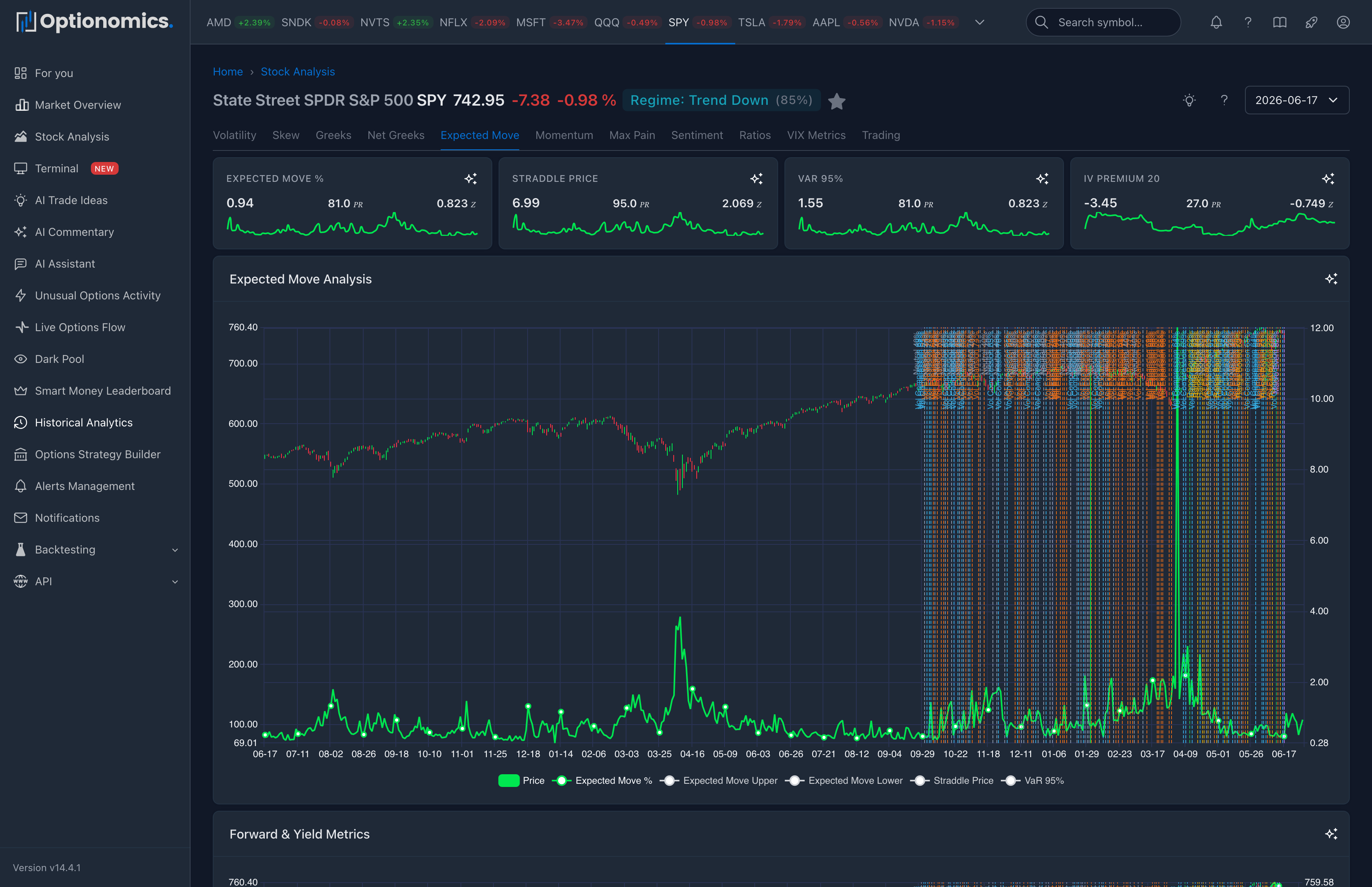Toggle Price series in chart legend

point(521,781)
